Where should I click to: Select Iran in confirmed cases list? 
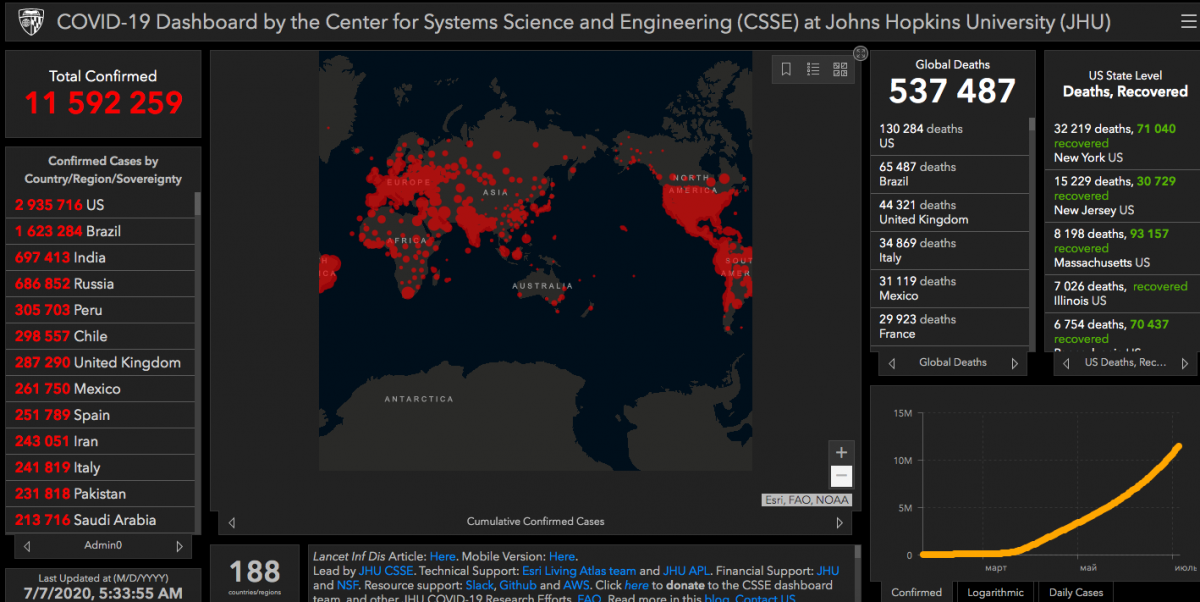(100, 441)
